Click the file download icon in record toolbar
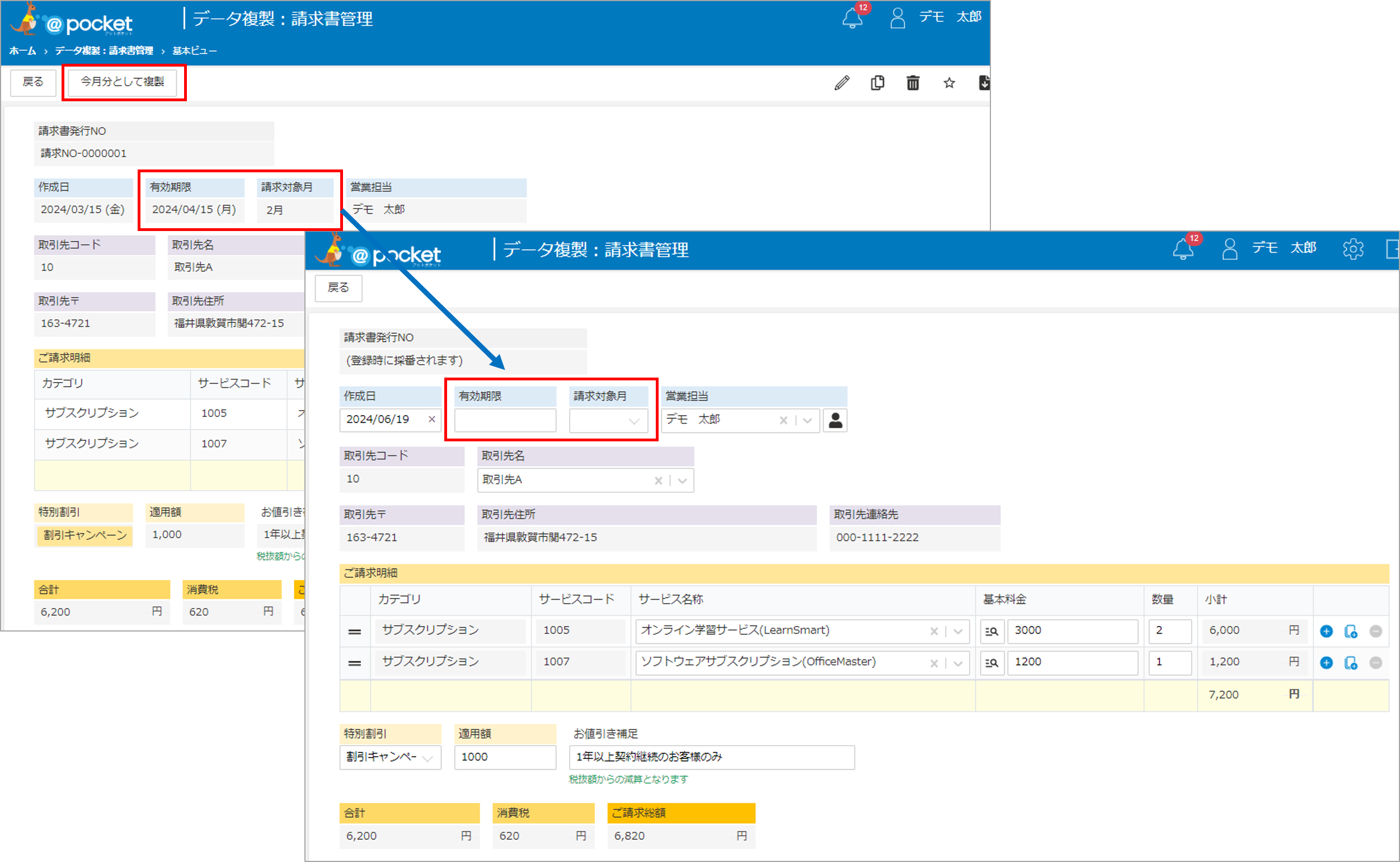This screenshot has width=1400, height=862. click(984, 83)
